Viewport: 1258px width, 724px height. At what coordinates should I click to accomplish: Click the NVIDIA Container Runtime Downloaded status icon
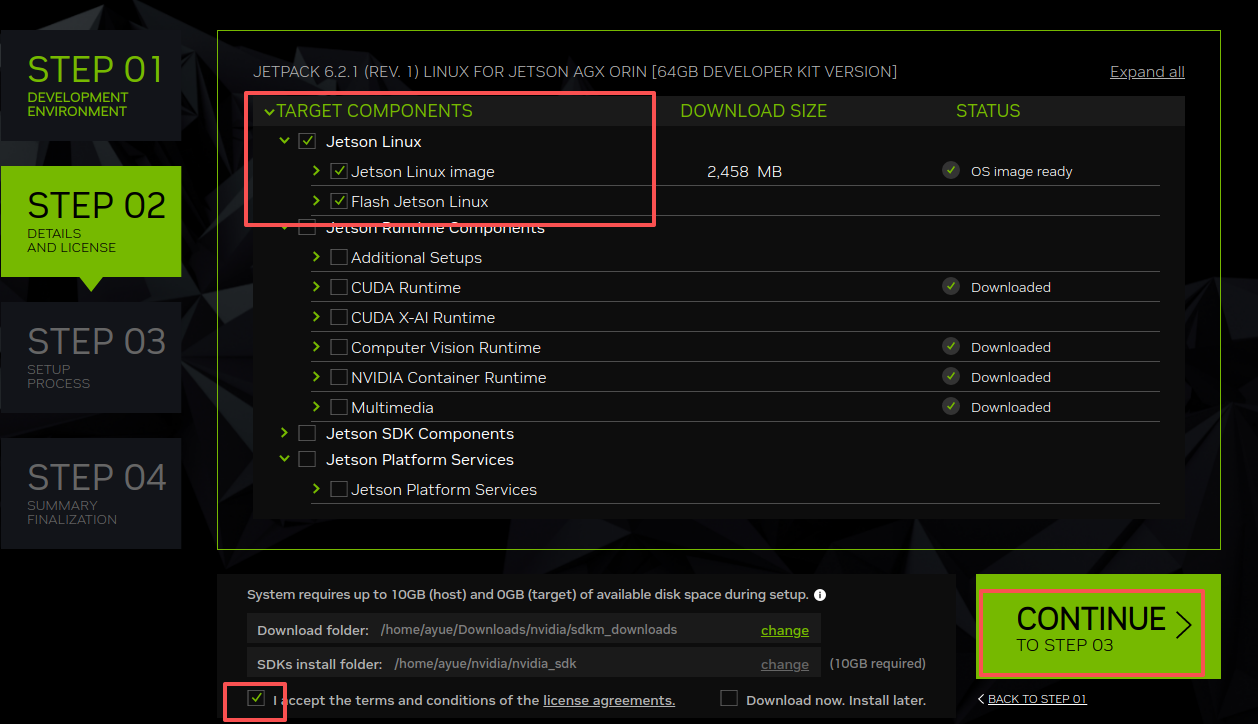[951, 377]
